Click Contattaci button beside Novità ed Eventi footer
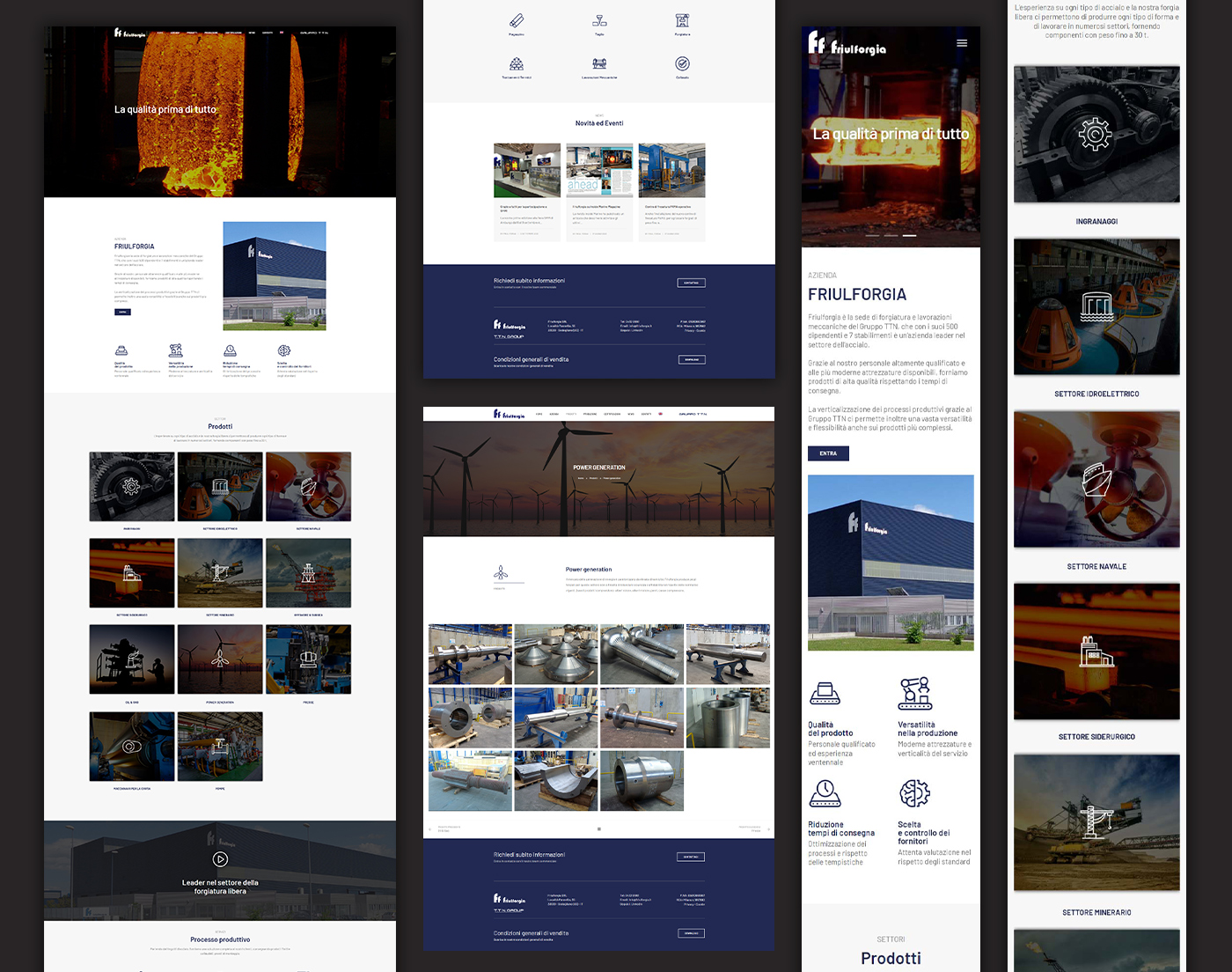 pos(692,283)
